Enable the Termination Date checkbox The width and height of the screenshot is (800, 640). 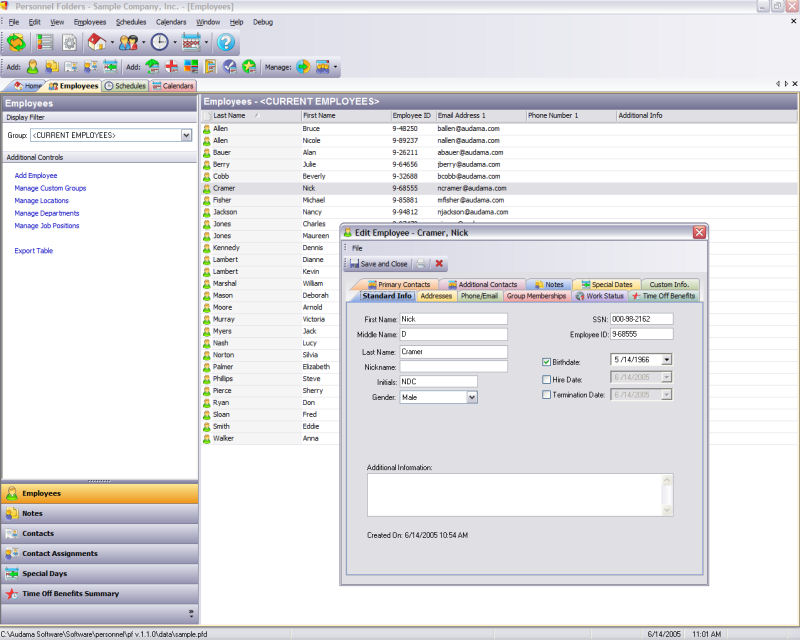(x=546, y=395)
